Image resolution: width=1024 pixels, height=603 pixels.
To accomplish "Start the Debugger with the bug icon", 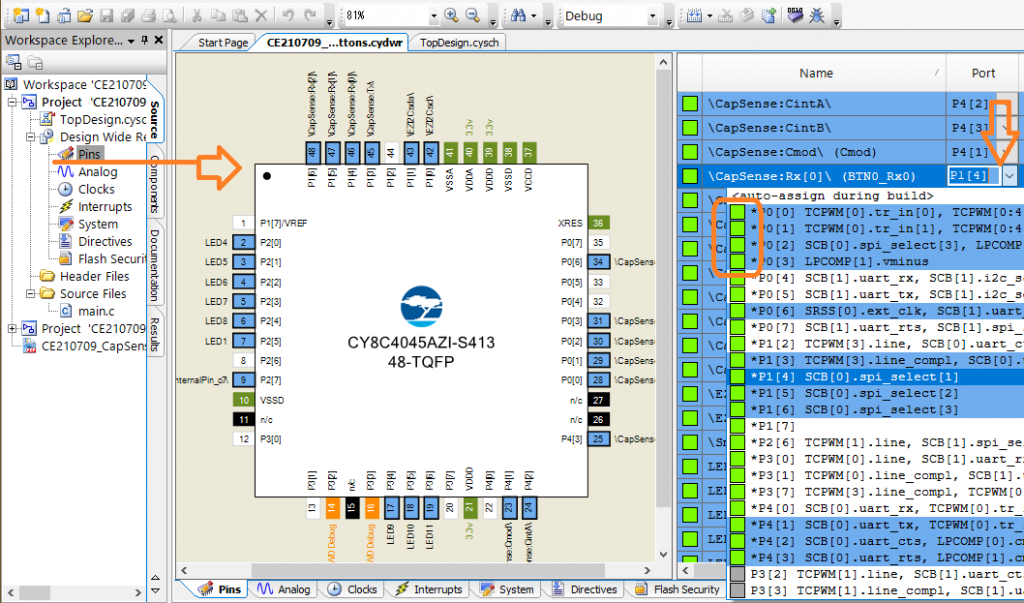I will click(x=817, y=17).
